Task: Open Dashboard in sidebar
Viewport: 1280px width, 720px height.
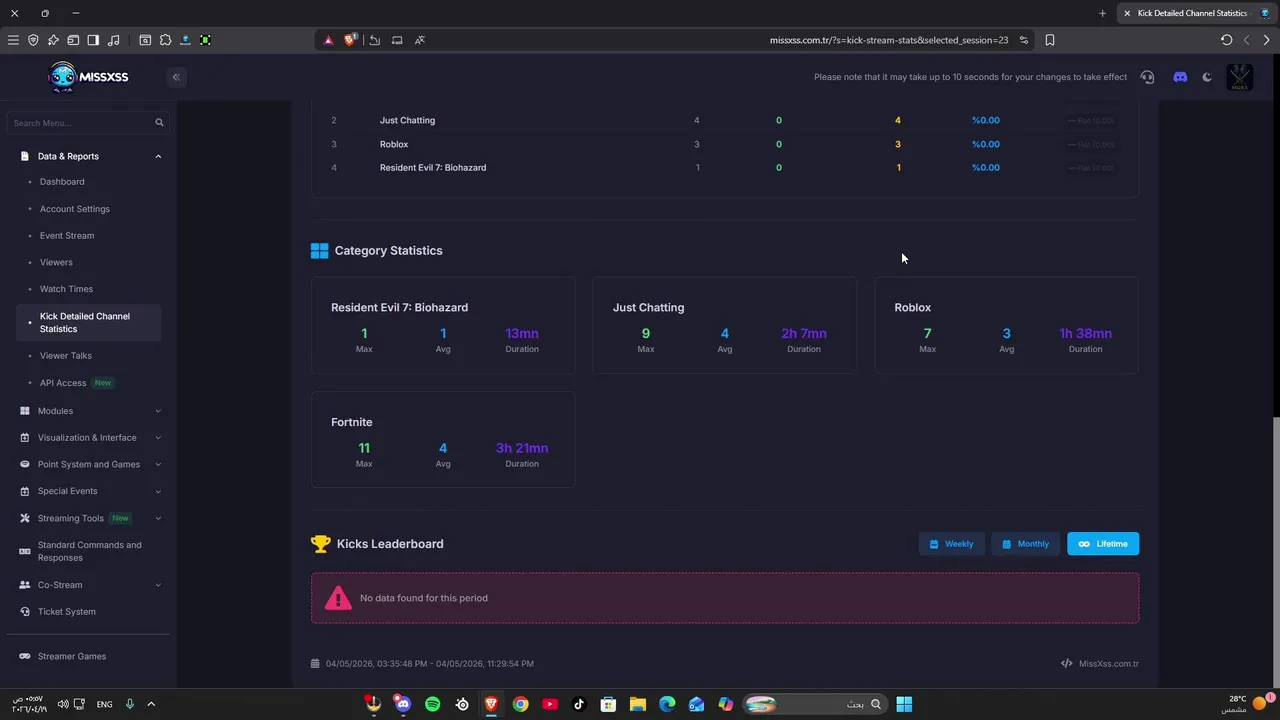Action: click(x=62, y=182)
